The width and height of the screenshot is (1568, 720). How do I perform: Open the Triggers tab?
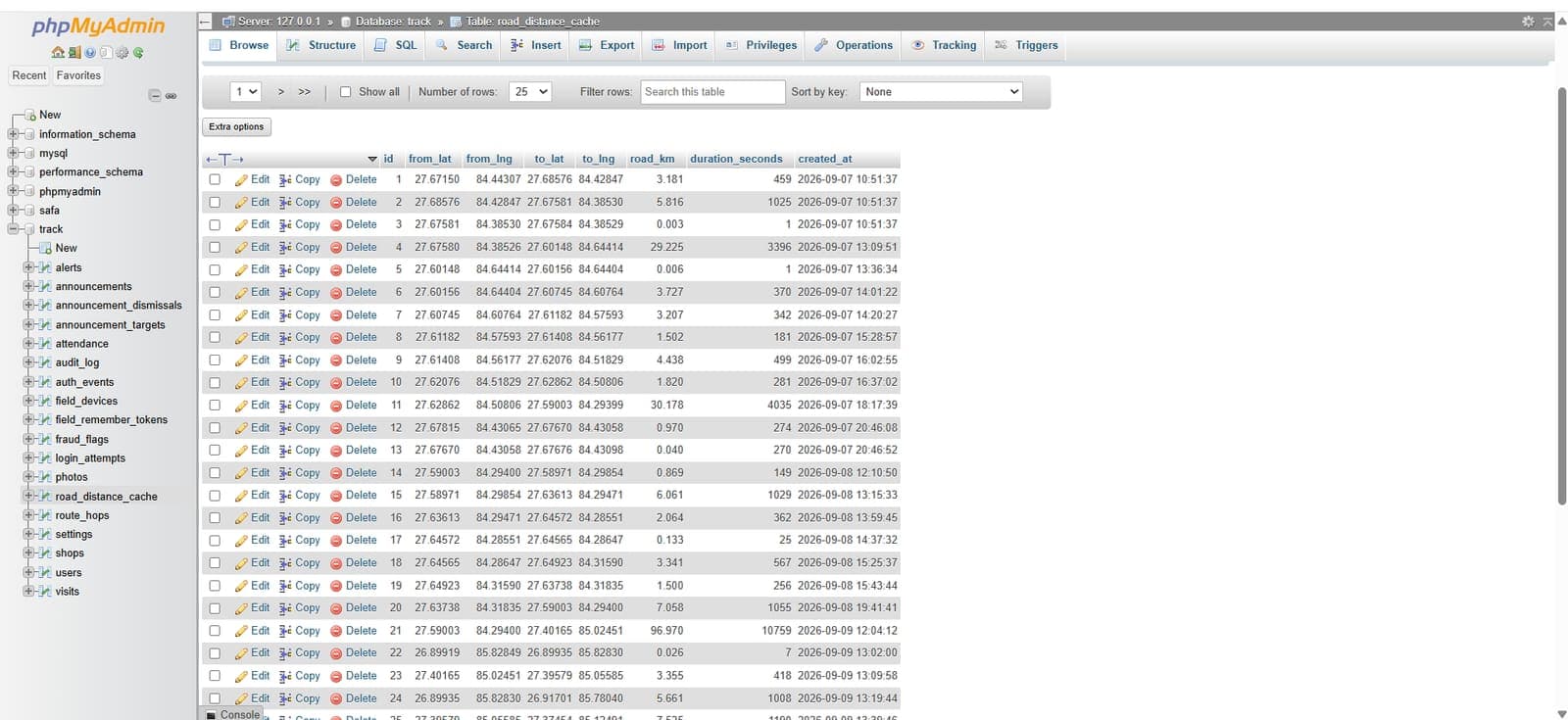1026,45
